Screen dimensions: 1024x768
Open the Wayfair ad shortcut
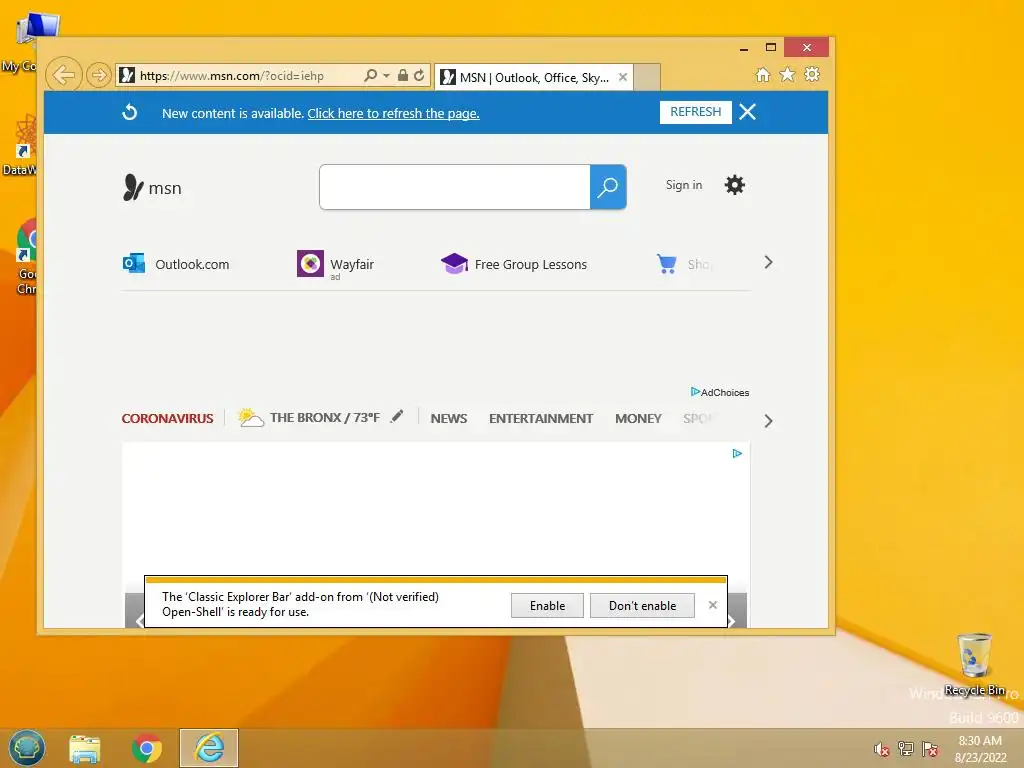(x=336, y=264)
